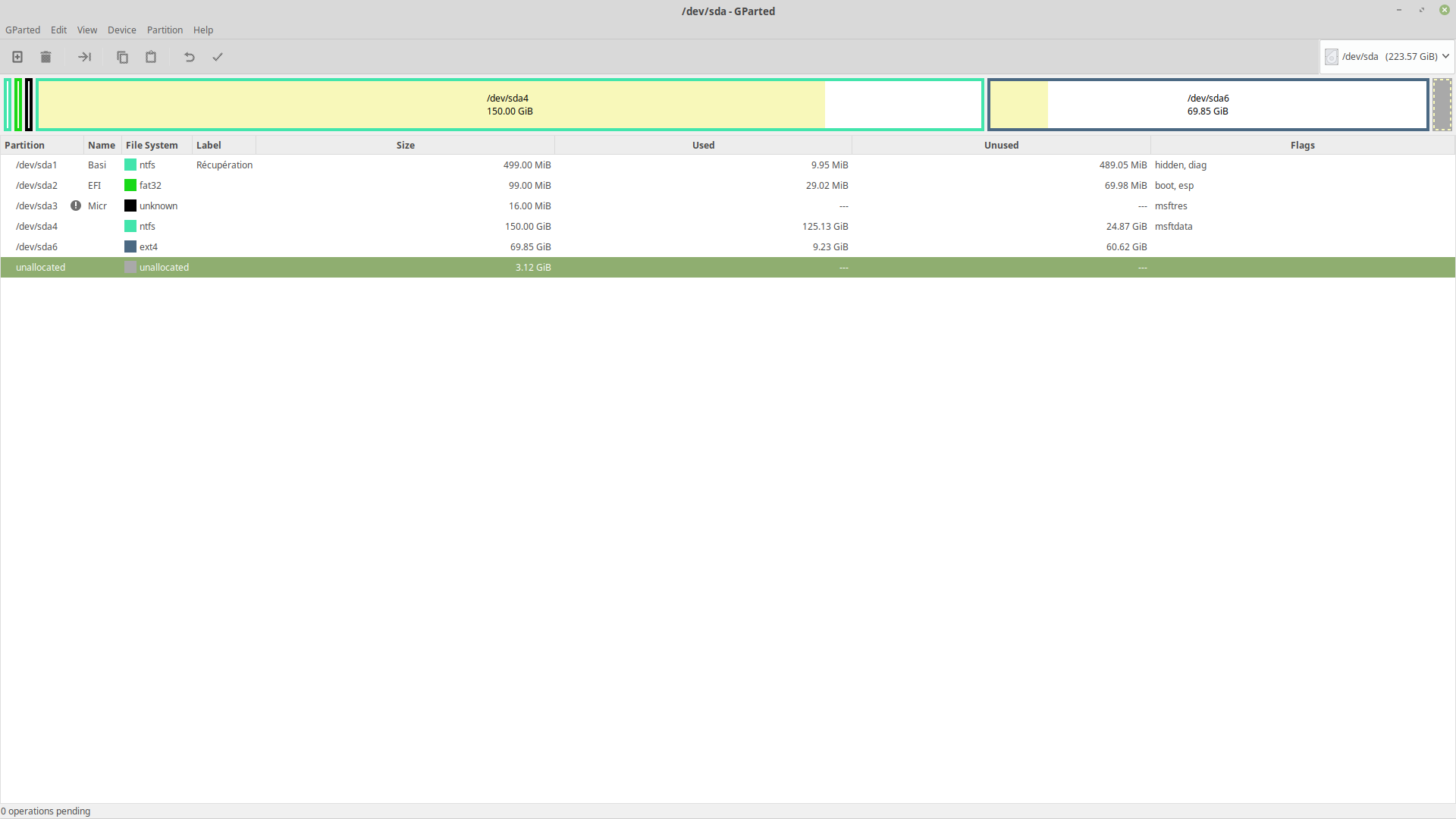This screenshot has width=1456, height=819.
Task: Click the Apply all operations checkmark
Action: pos(218,57)
